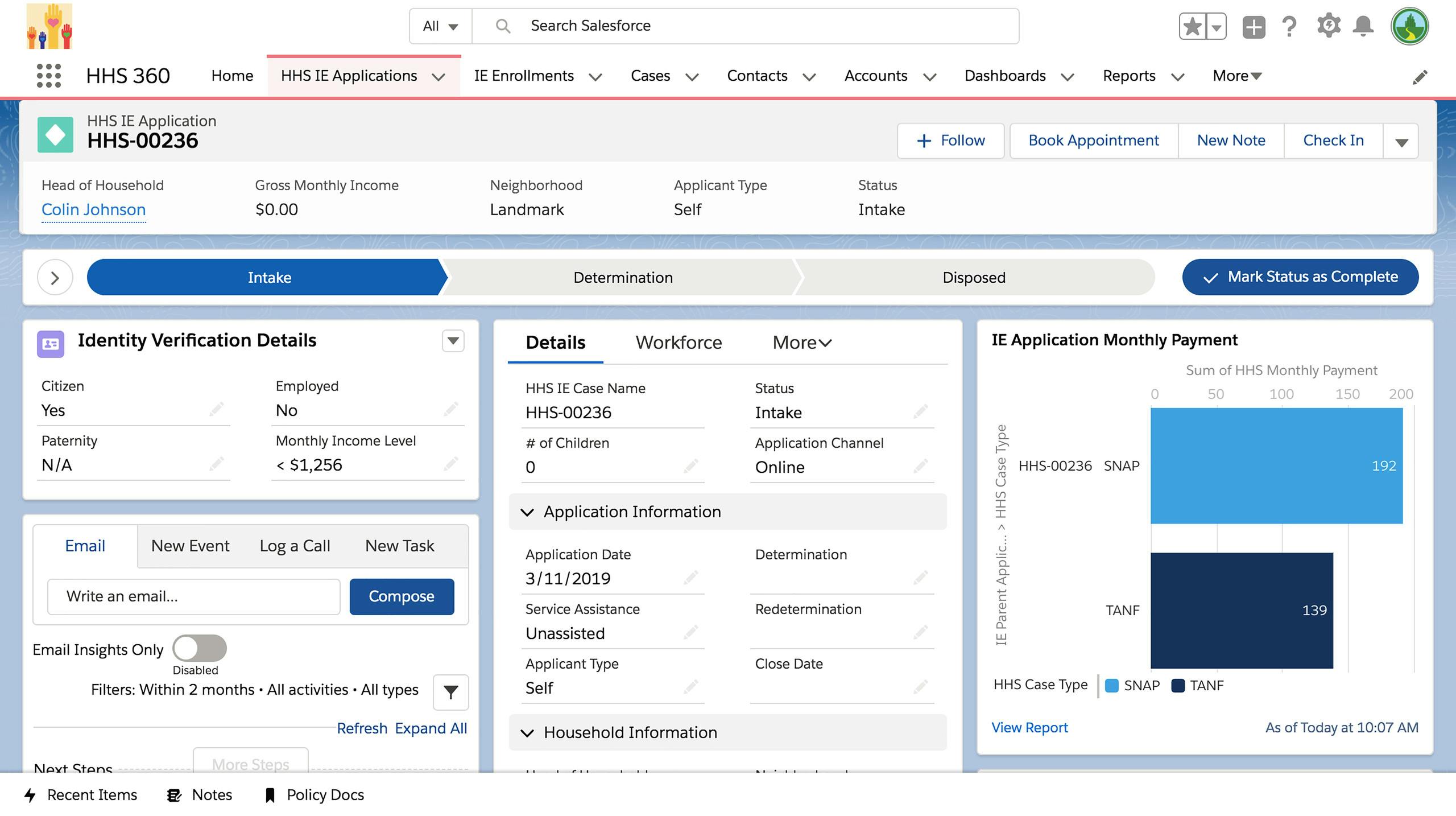Toggle Email Insights Only switch

tap(199, 648)
